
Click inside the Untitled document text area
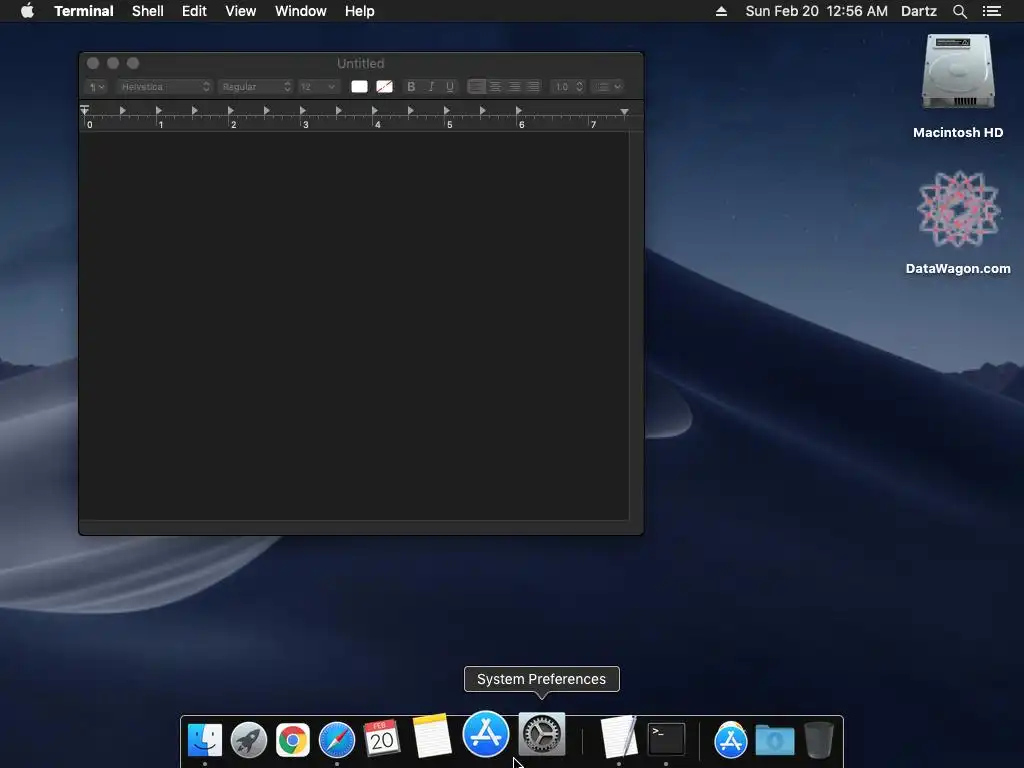(353, 325)
